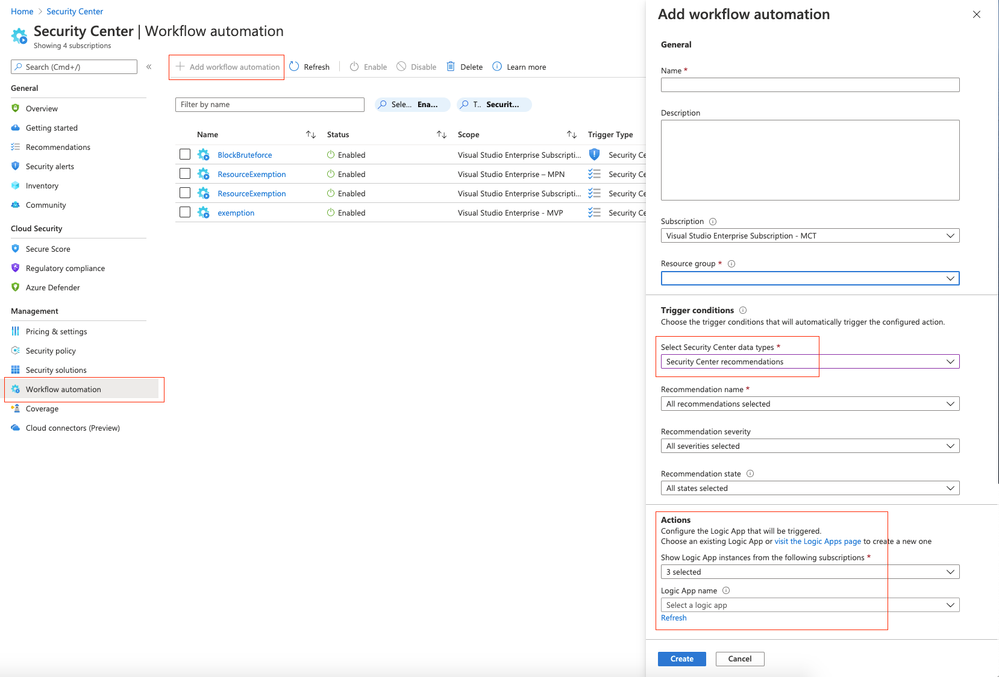Open the Recommendation state dropdown
Image resolution: width=999 pixels, height=677 pixels.
click(810, 488)
